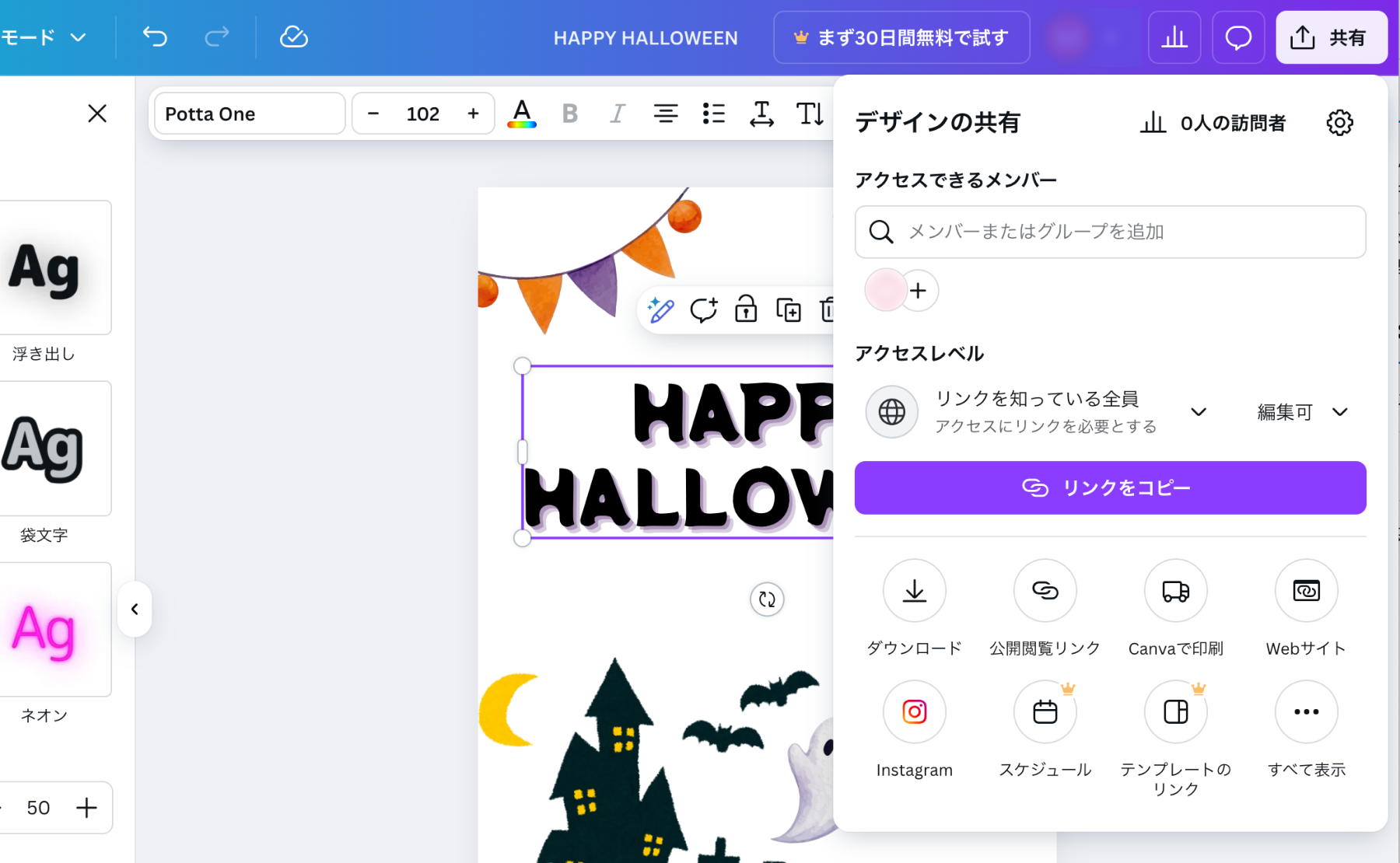The width and height of the screenshot is (1400, 863).
Task: Open the edit permission dropdown
Action: (1303, 412)
